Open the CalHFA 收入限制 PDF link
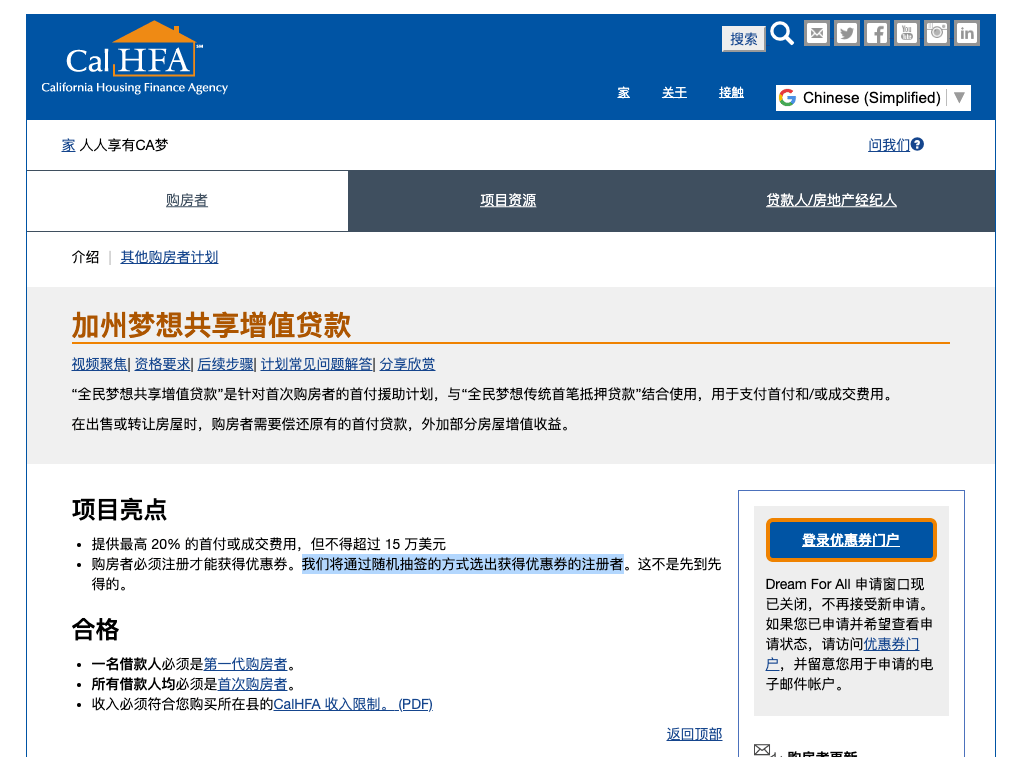Screen dimensions: 1017x757 tap(353, 704)
